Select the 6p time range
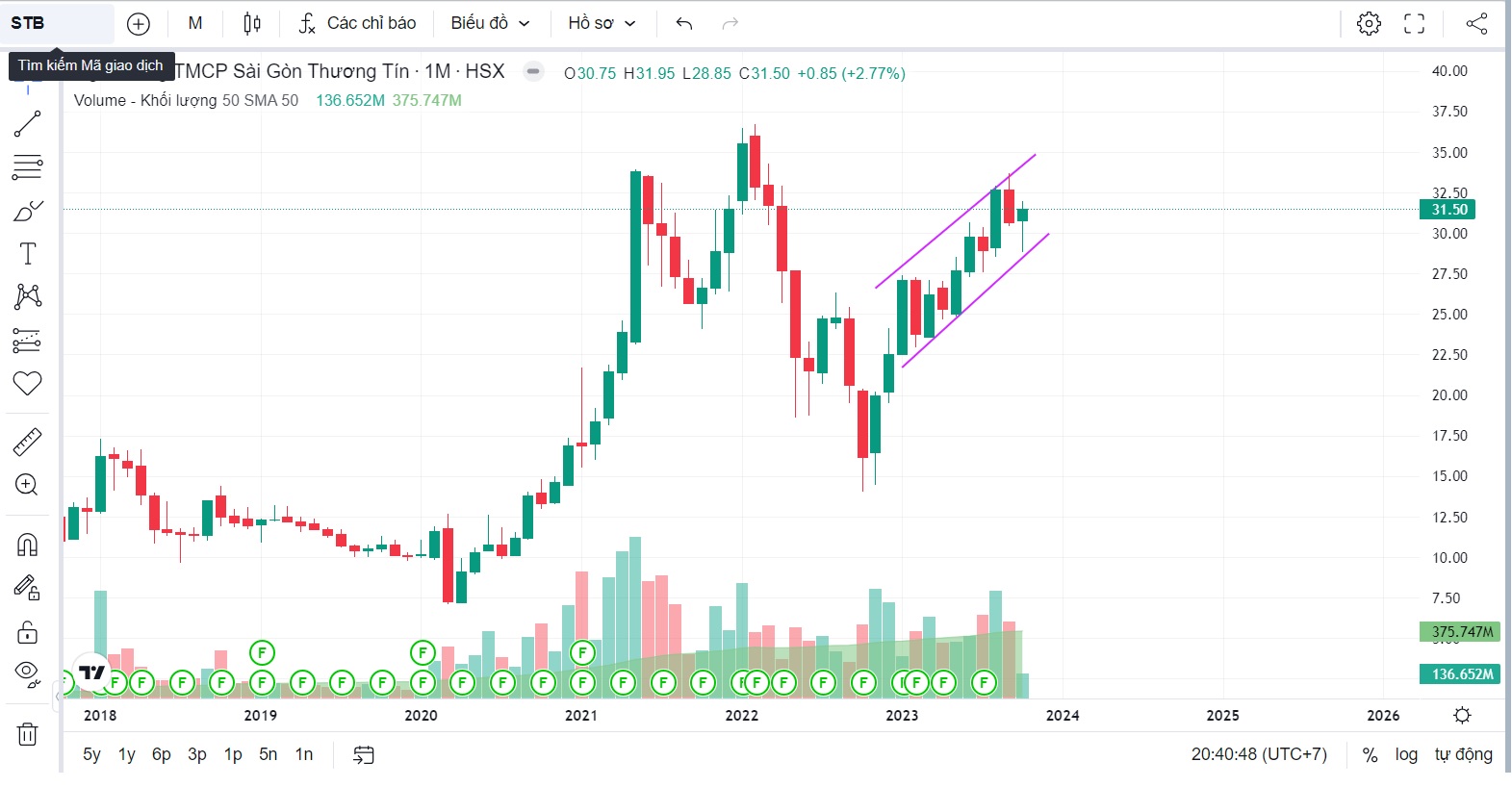 pyautogui.click(x=162, y=754)
